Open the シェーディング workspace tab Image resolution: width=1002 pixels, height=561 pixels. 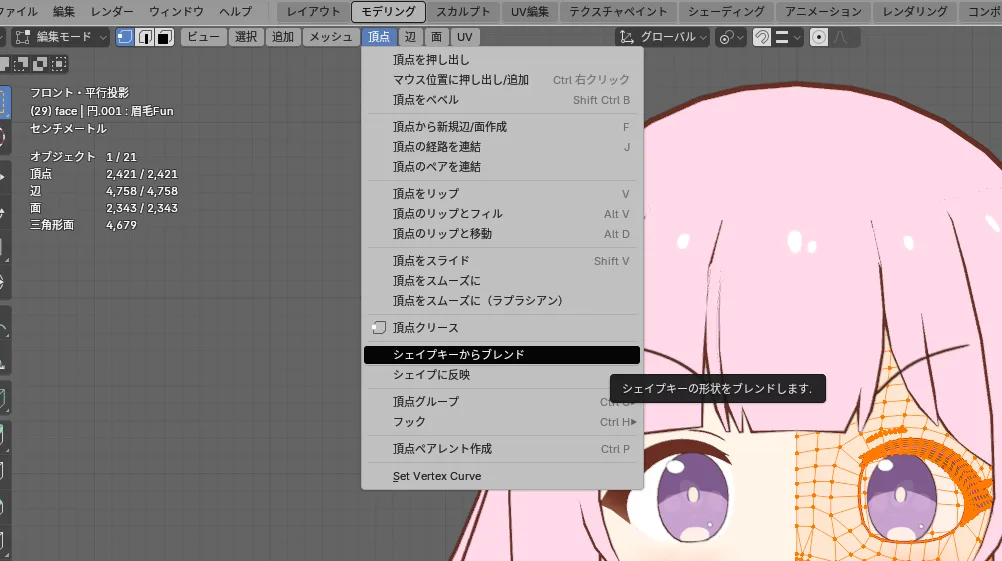click(726, 12)
